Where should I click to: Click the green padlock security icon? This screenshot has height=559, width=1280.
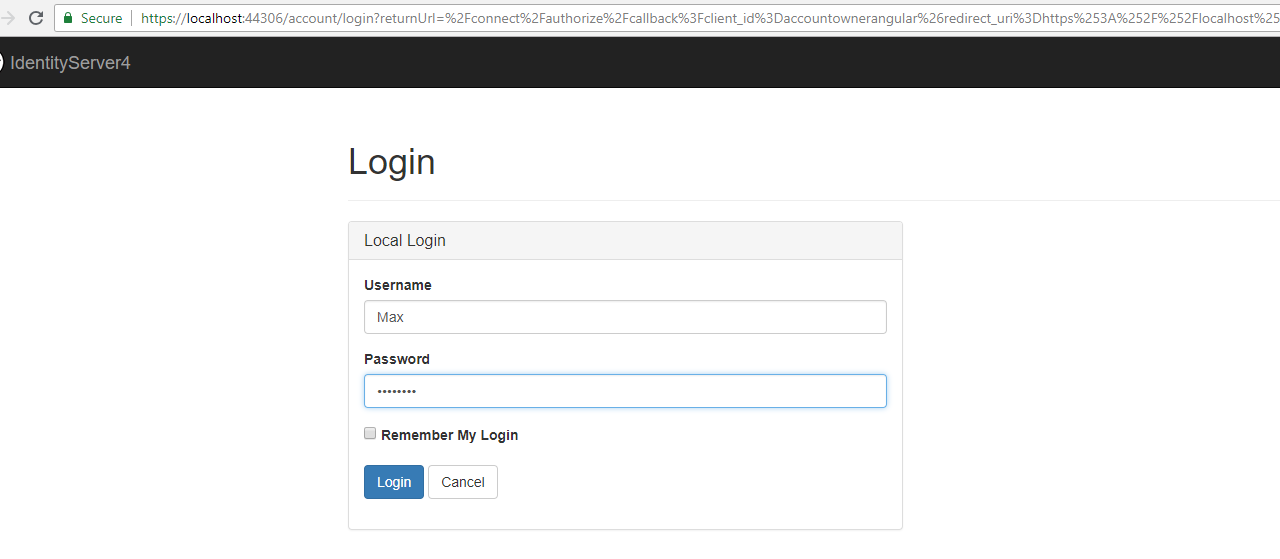68,18
